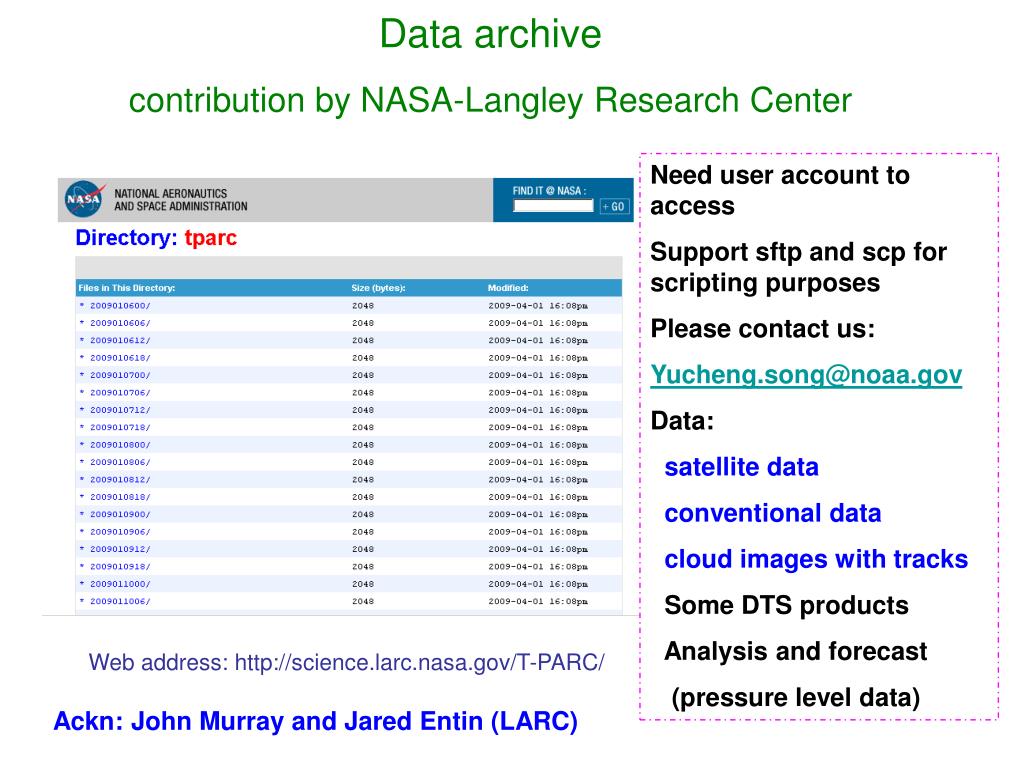The height and width of the screenshot is (768, 1024).
Task: Click the NASA logo icon
Action: pos(84,199)
